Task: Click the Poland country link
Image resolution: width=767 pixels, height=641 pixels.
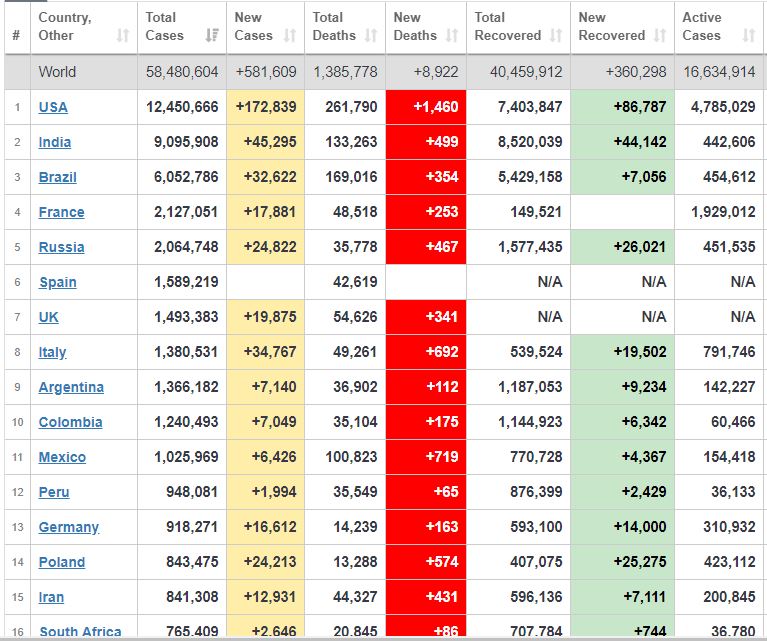Action: point(61,562)
